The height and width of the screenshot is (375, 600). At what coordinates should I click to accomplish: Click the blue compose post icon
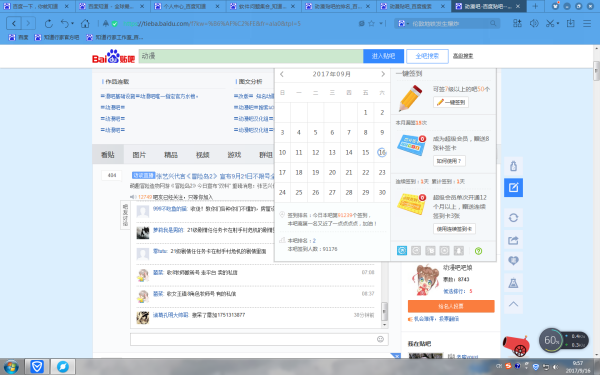514,188
